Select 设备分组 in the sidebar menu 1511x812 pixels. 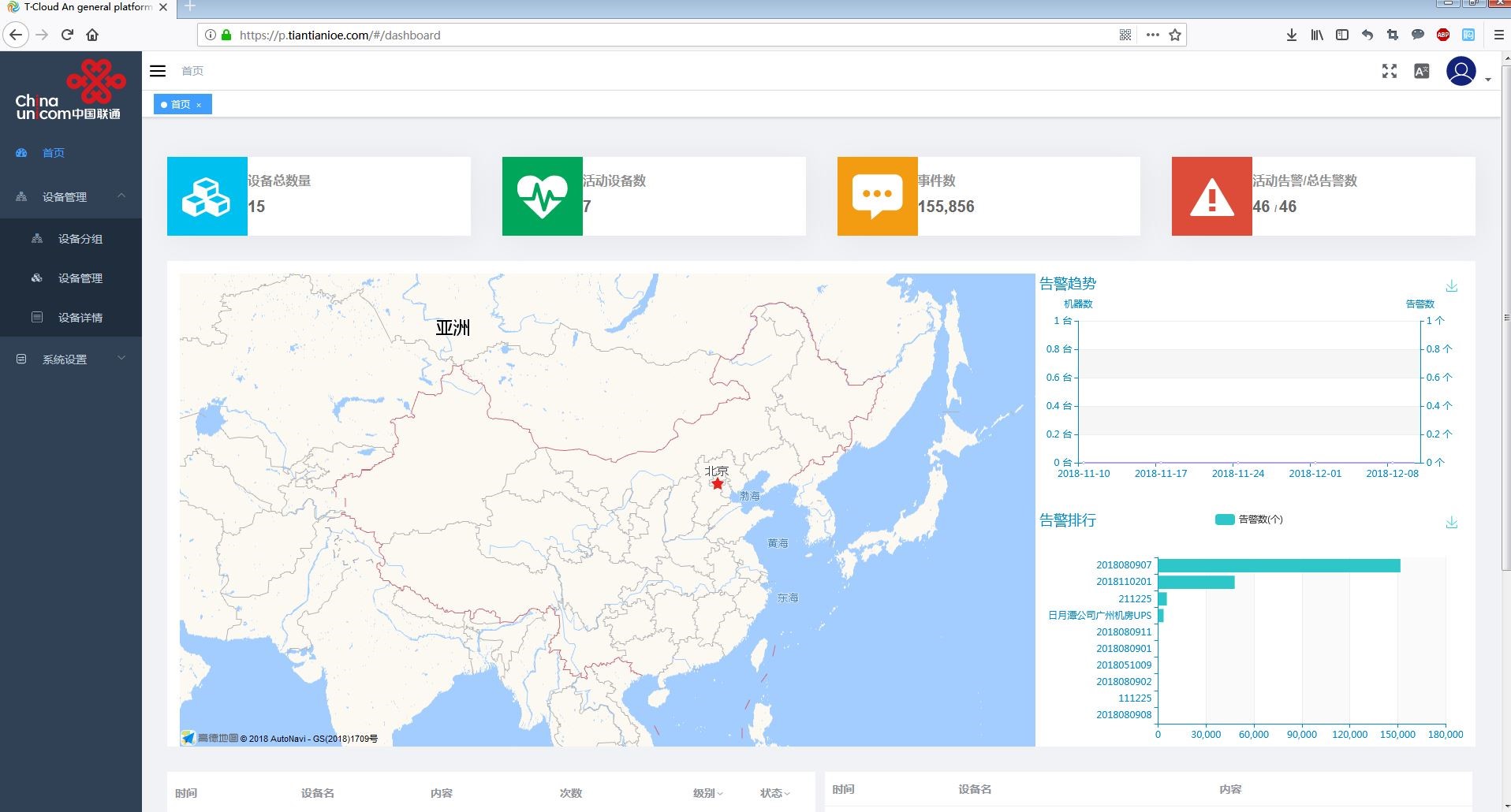coord(80,238)
